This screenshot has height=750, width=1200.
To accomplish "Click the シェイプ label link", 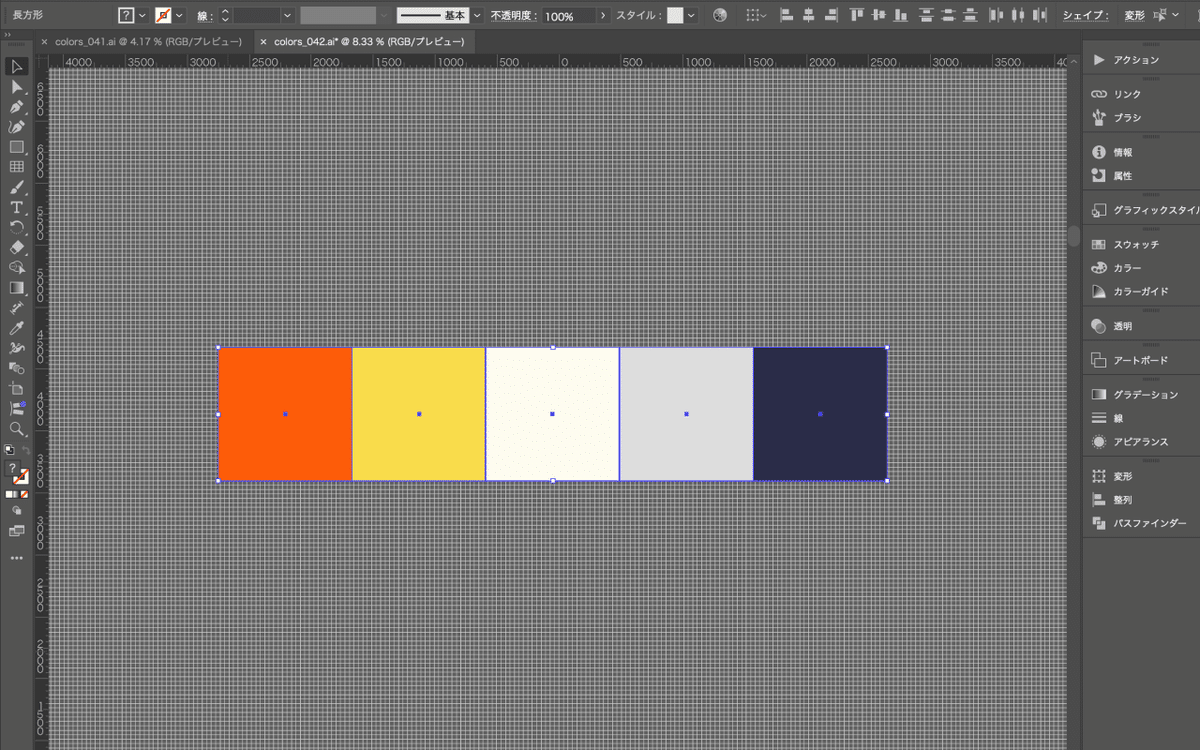I will (1085, 16).
